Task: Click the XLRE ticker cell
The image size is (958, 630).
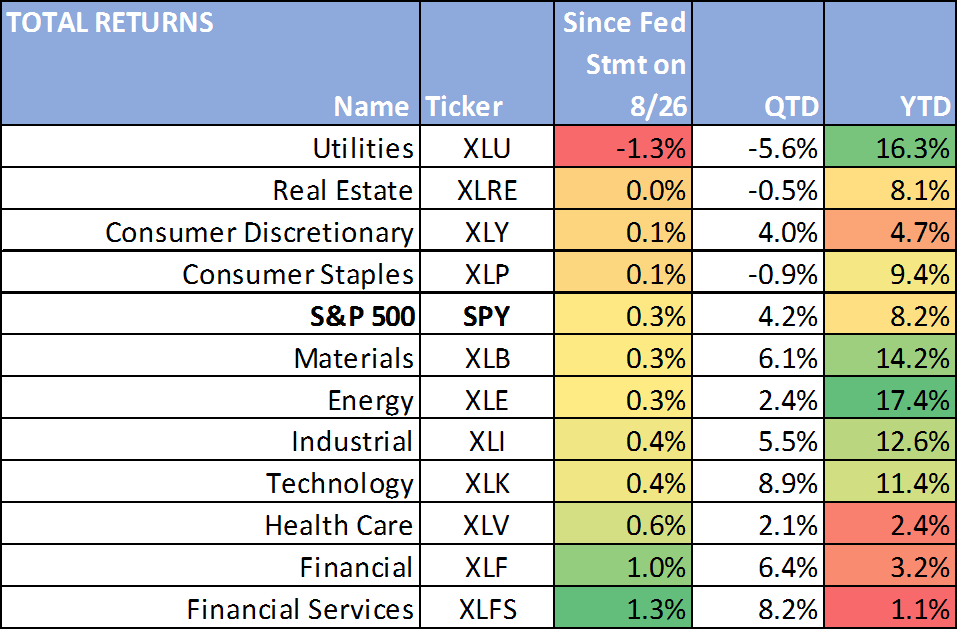Action: (x=487, y=189)
